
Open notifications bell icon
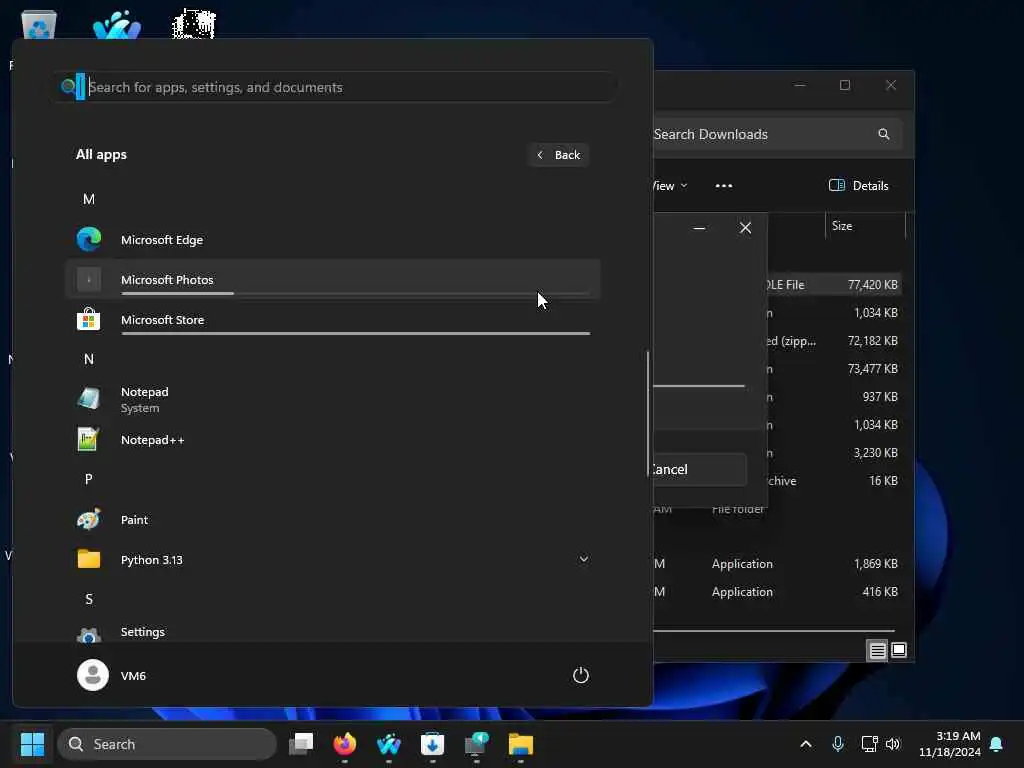pyautogui.click(x=997, y=744)
